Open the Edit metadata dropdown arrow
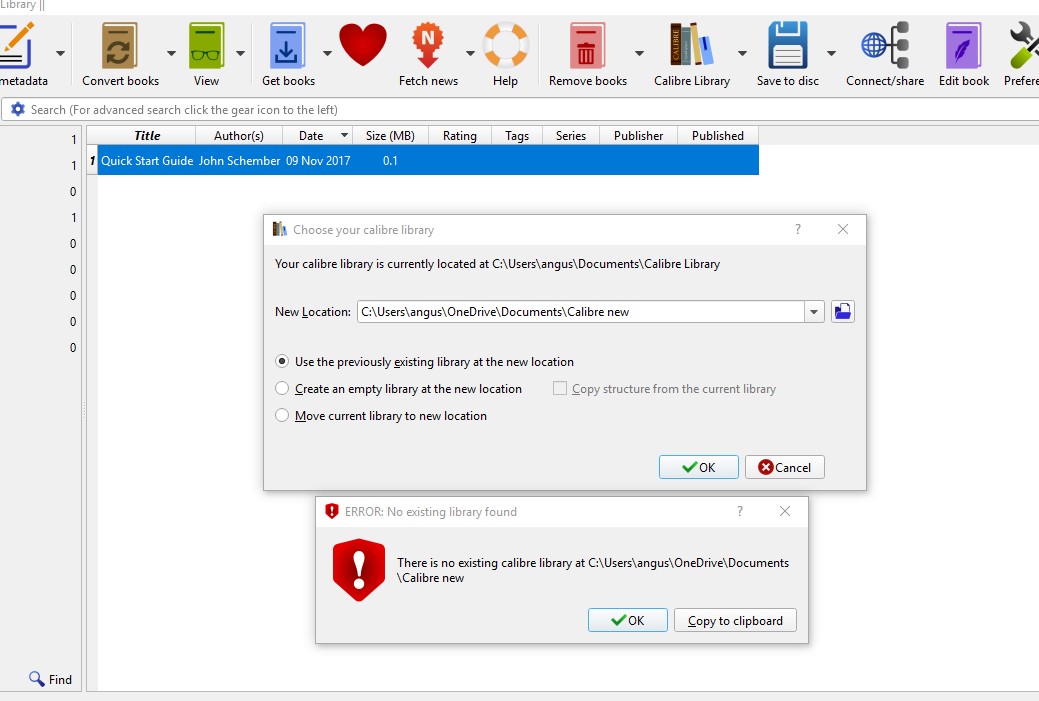The height and width of the screenshot is (701, 1039). tap(60, 53)
